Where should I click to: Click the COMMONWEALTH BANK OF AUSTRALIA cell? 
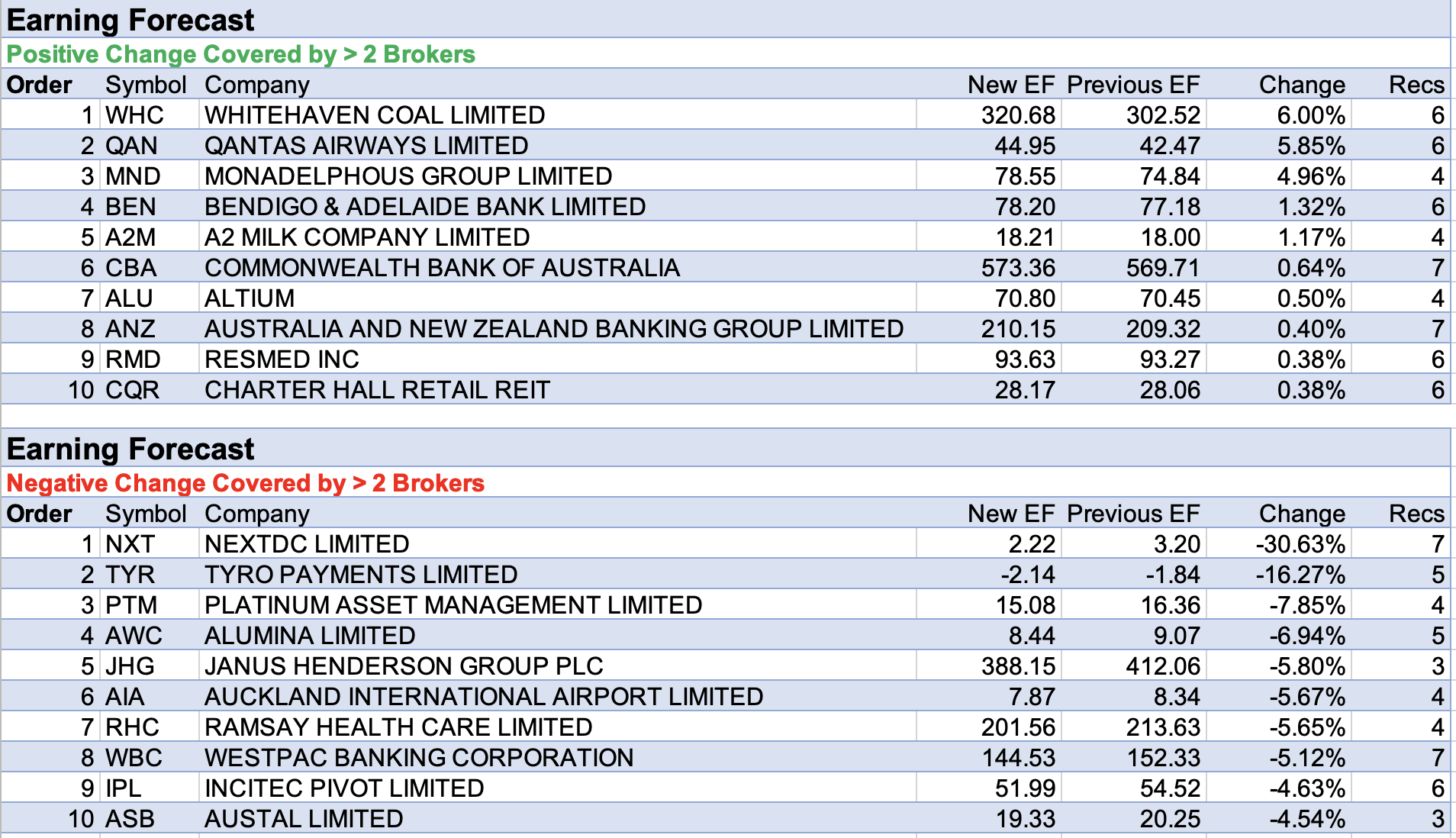pyautogui.click(x=442, y=268)
